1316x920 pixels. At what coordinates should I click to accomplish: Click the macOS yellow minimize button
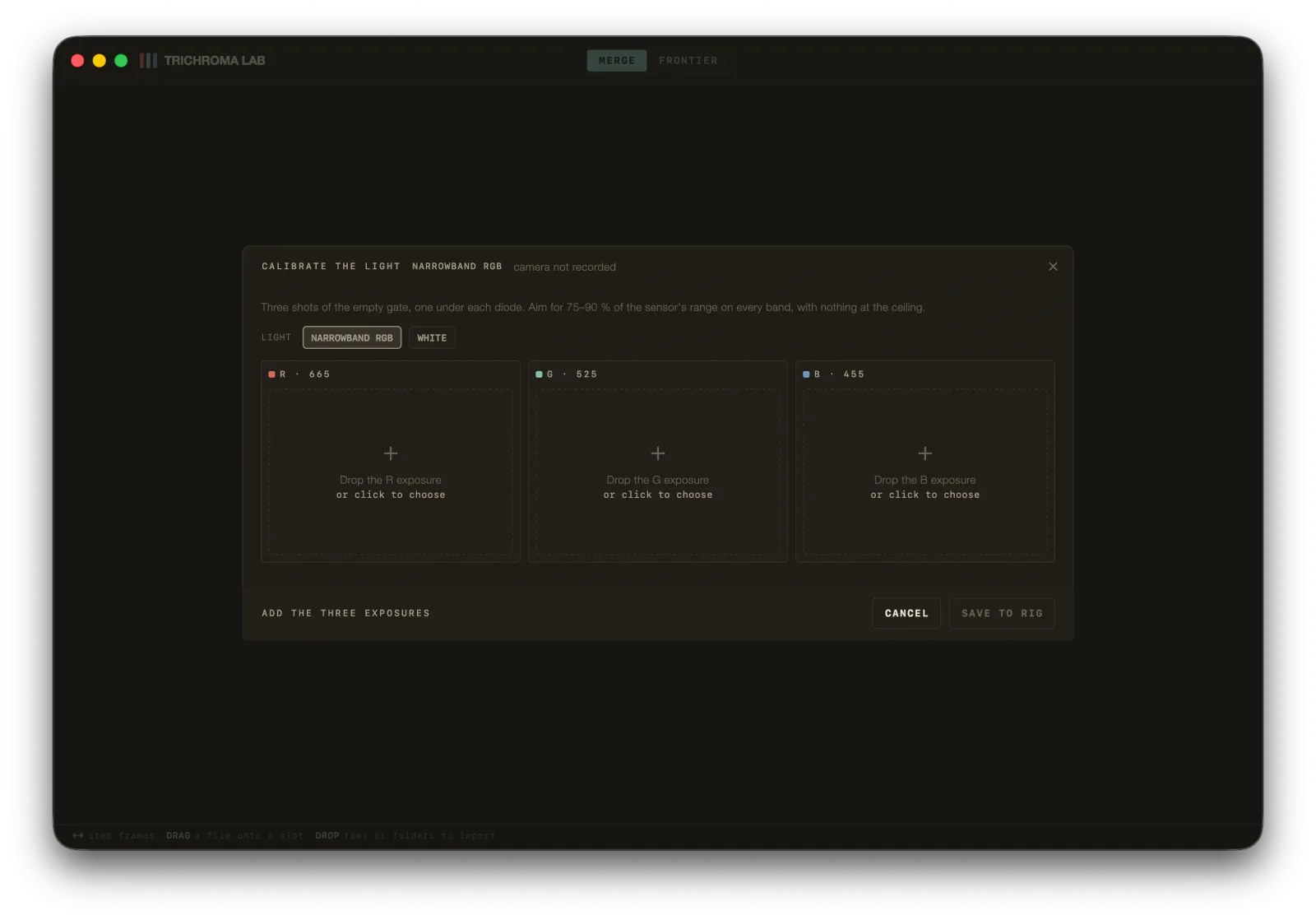pos(100,60)
